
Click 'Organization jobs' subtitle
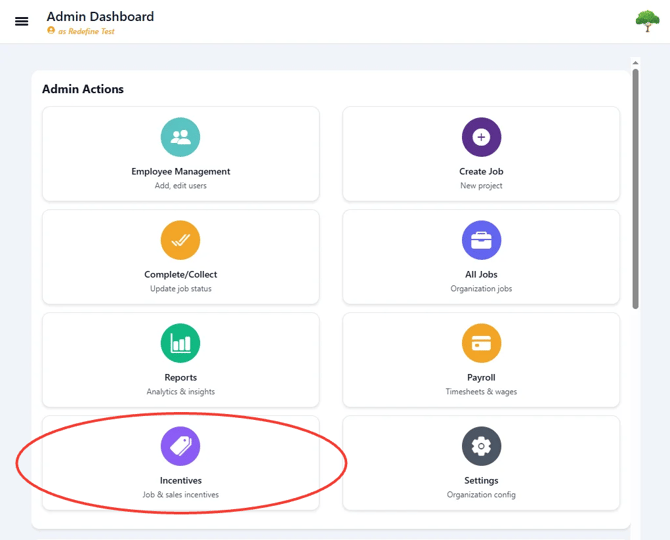coord(481,288)
